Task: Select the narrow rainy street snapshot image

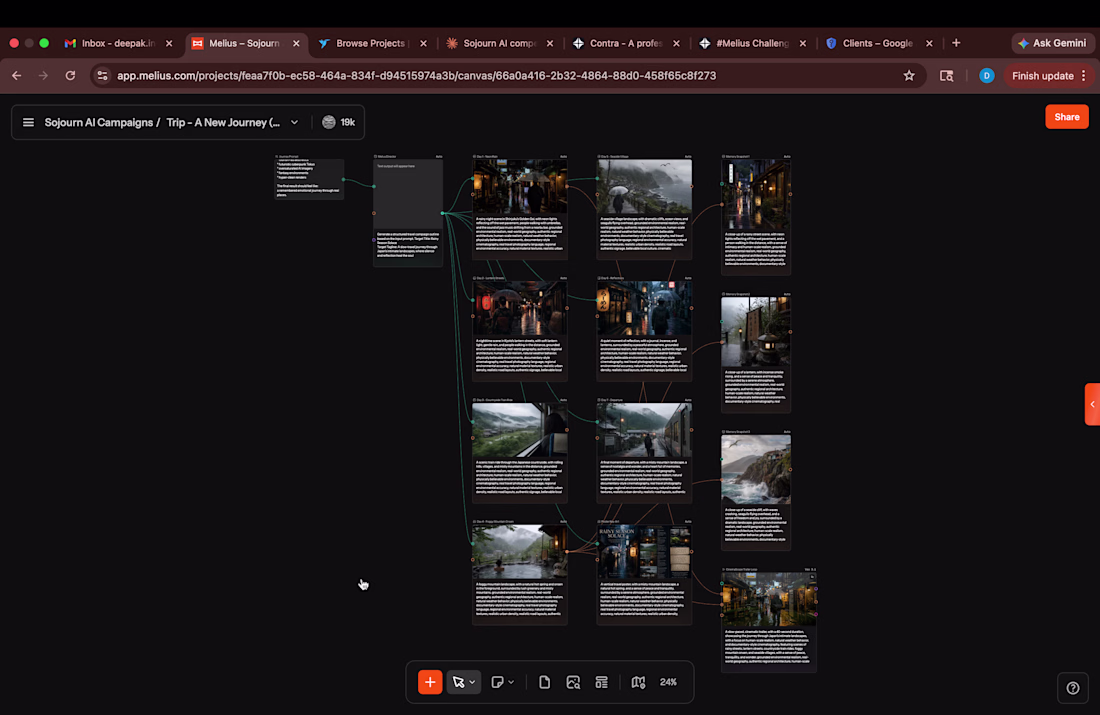Action: [x=756, y=194]
